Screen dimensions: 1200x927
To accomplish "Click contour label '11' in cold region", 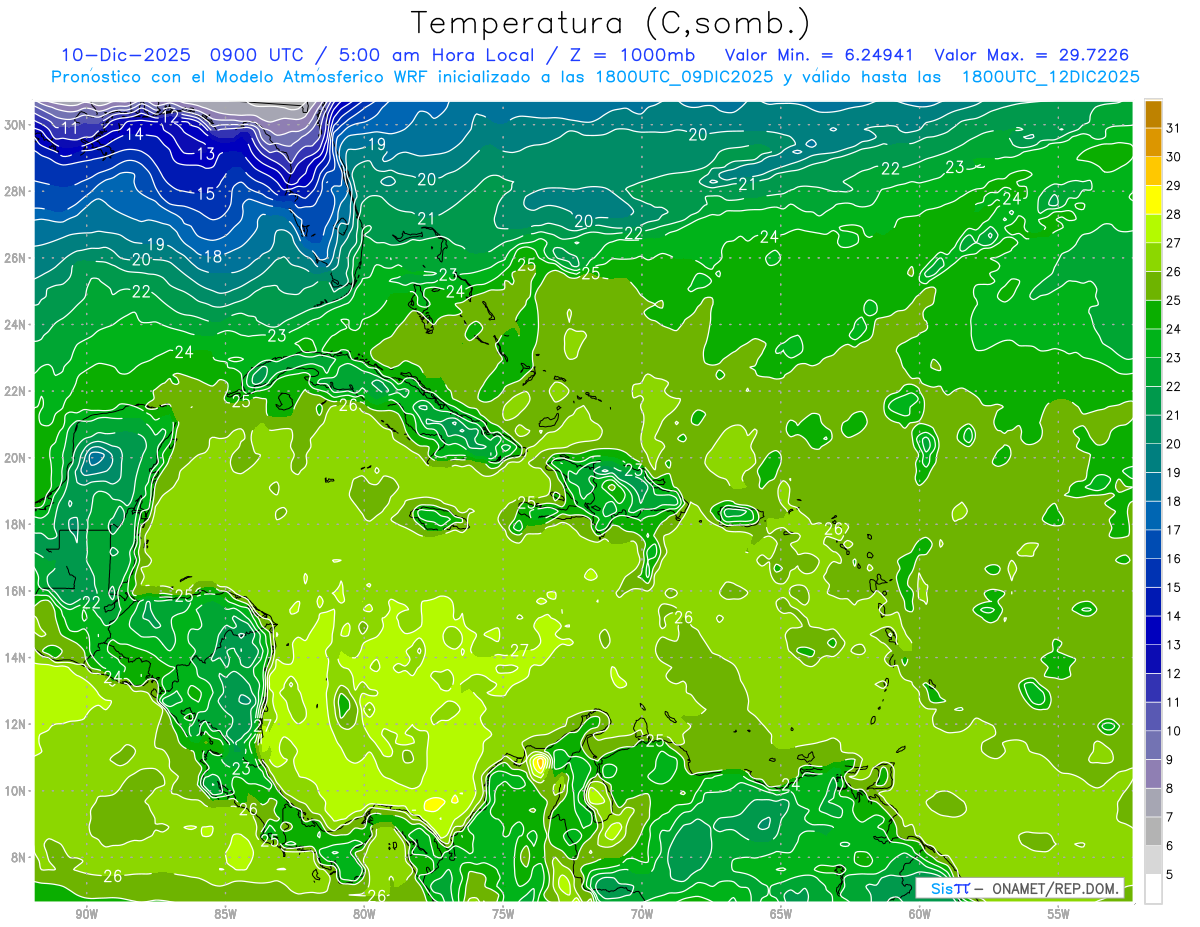I will click(x=70, y=127).
